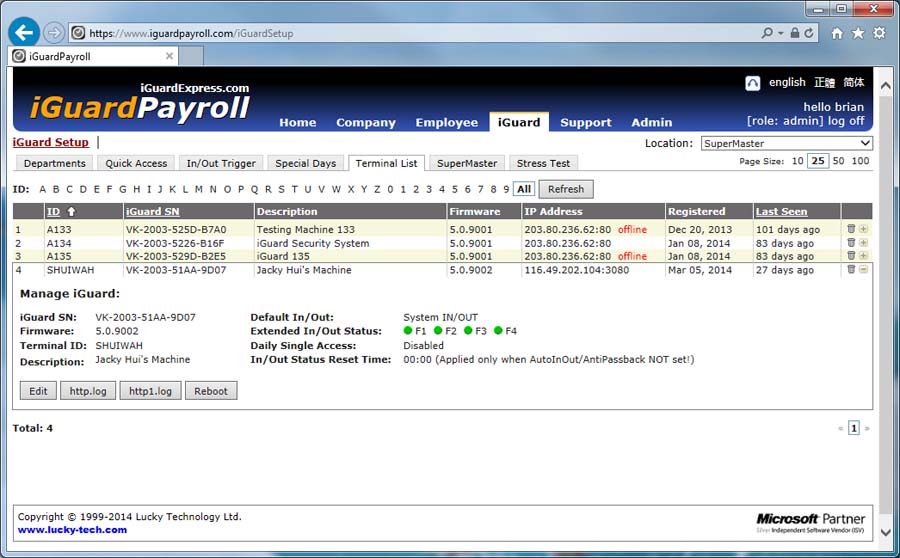Open http1.log button
Screen dimensions: 900x558
(150, 391)
